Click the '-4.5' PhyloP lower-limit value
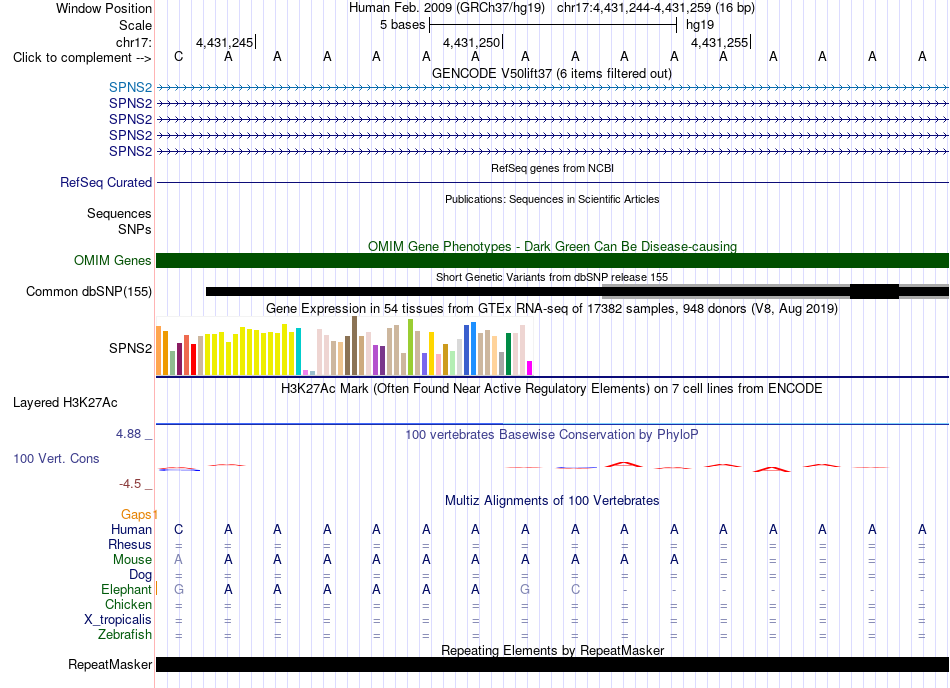This screenshot has height=688, width=950. point(130,483)
